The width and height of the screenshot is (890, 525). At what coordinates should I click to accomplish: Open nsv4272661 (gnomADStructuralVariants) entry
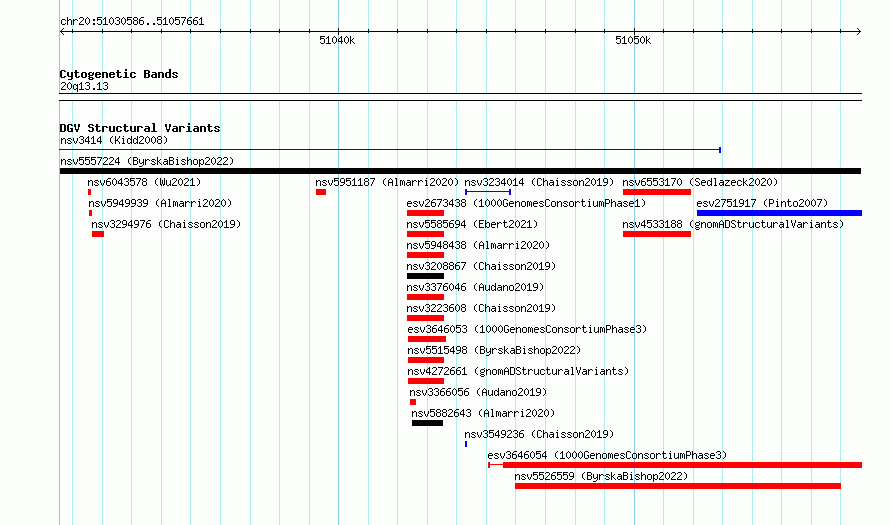(x=518, y=371)
